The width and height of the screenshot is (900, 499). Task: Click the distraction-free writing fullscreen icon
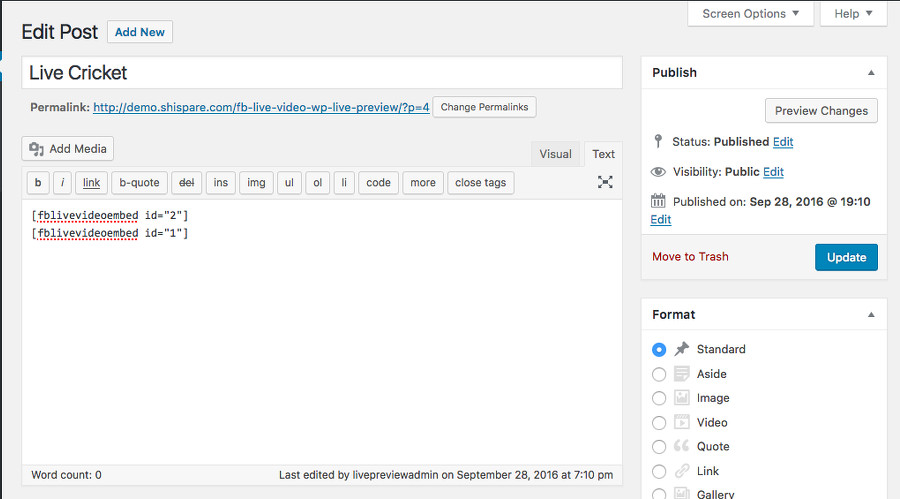point(605,182)
